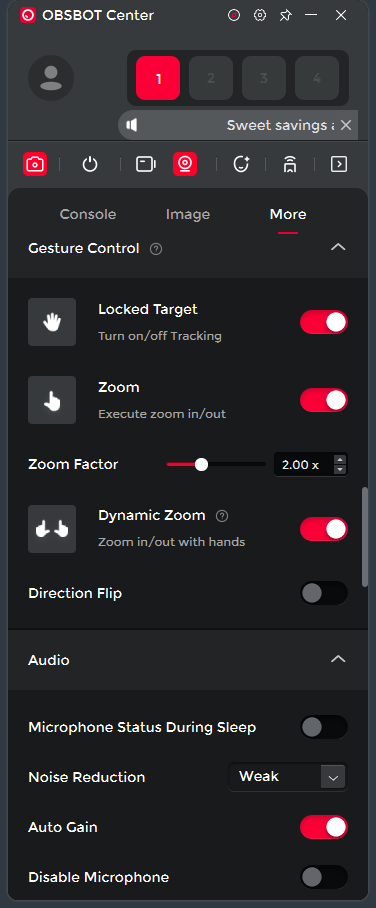The height and width of the screenshot is (908, 376).
Task: Select the face AI tracking icon
Action: (x=241, y=164)
